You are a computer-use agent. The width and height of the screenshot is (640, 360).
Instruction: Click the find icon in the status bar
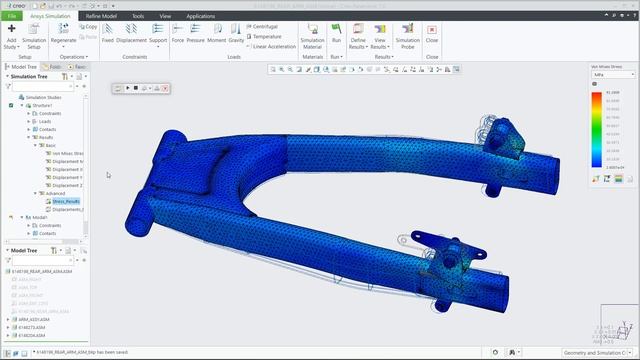click(511, 352)
